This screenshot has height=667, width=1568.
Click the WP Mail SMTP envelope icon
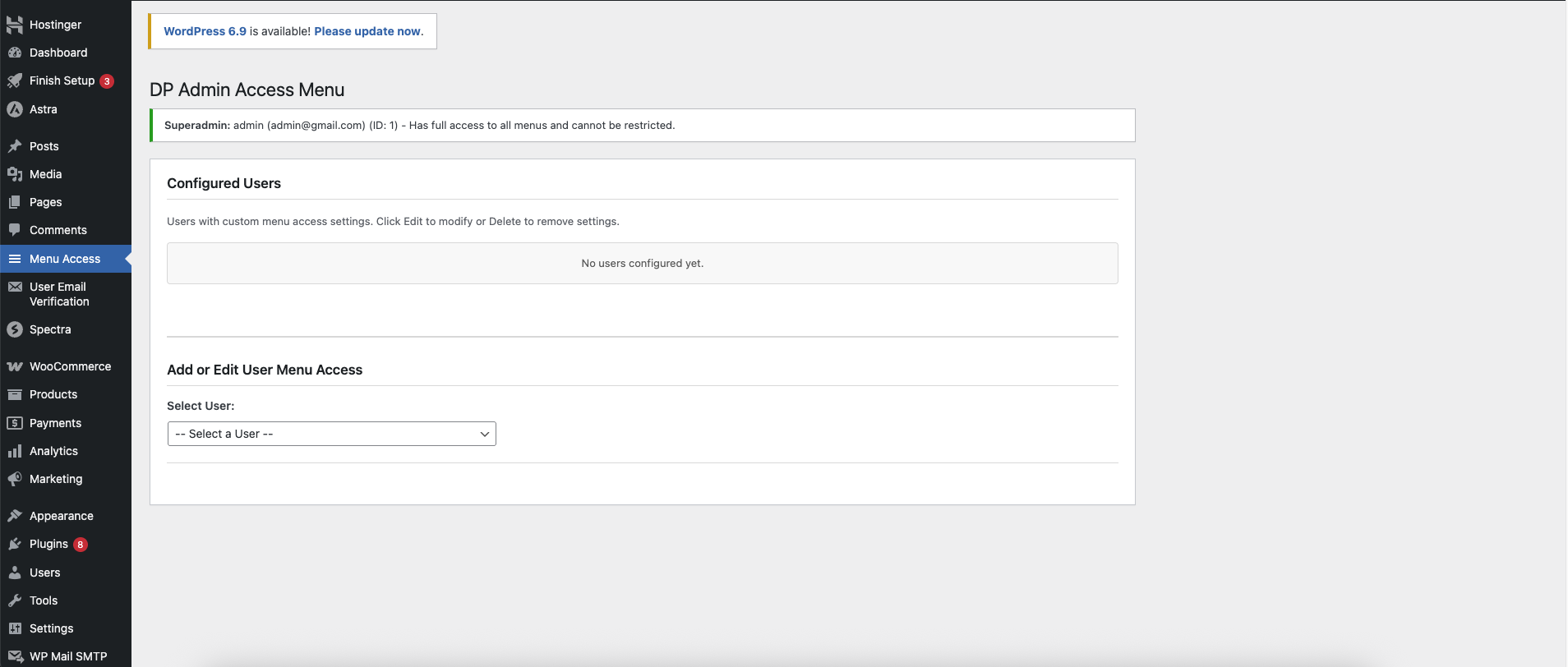[15, 656]
